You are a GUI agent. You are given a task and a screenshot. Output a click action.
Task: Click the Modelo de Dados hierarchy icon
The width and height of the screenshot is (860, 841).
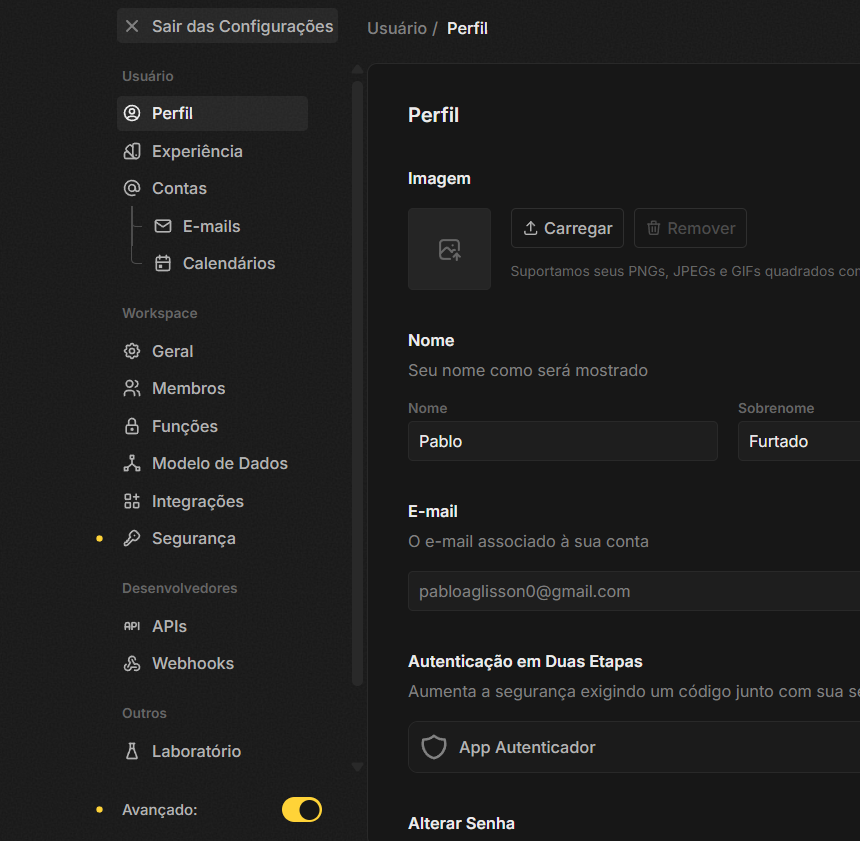tap(132, 464)
